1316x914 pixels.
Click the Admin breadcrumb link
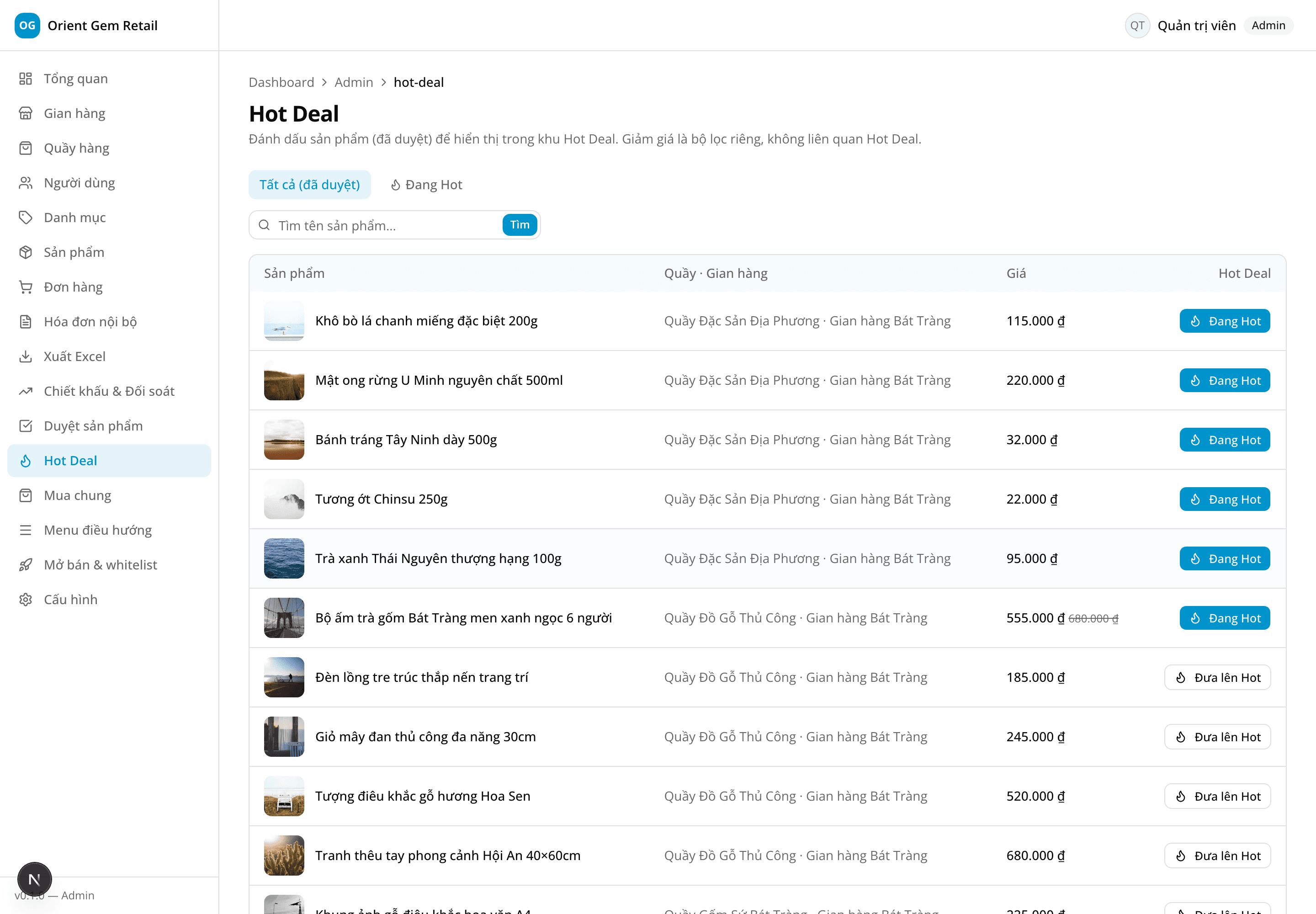pos(353,82)
